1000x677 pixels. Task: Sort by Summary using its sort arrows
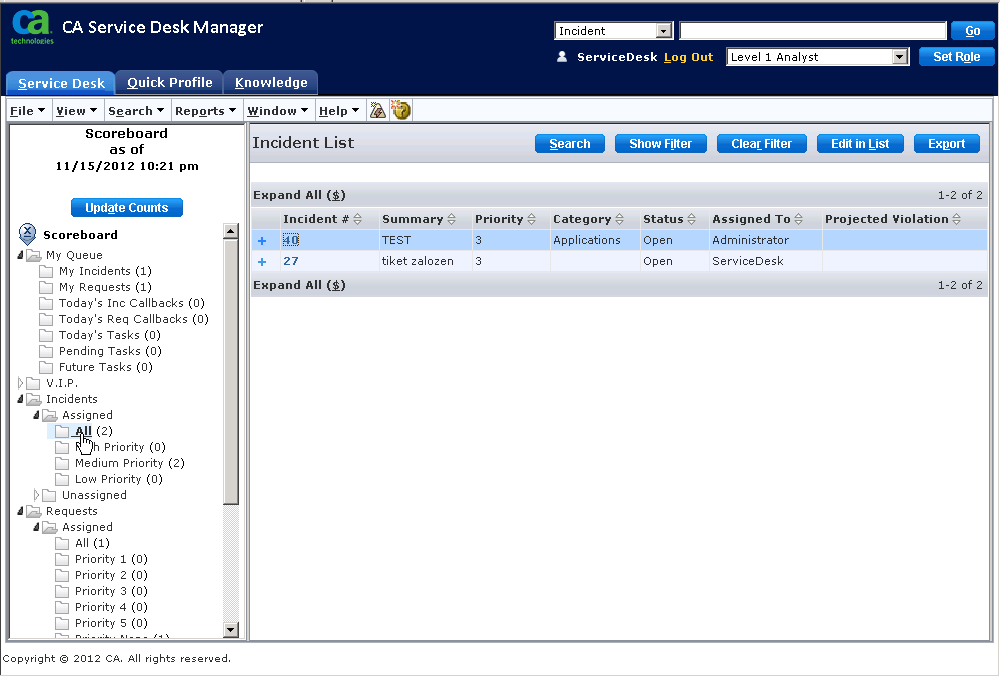(452, 219)
